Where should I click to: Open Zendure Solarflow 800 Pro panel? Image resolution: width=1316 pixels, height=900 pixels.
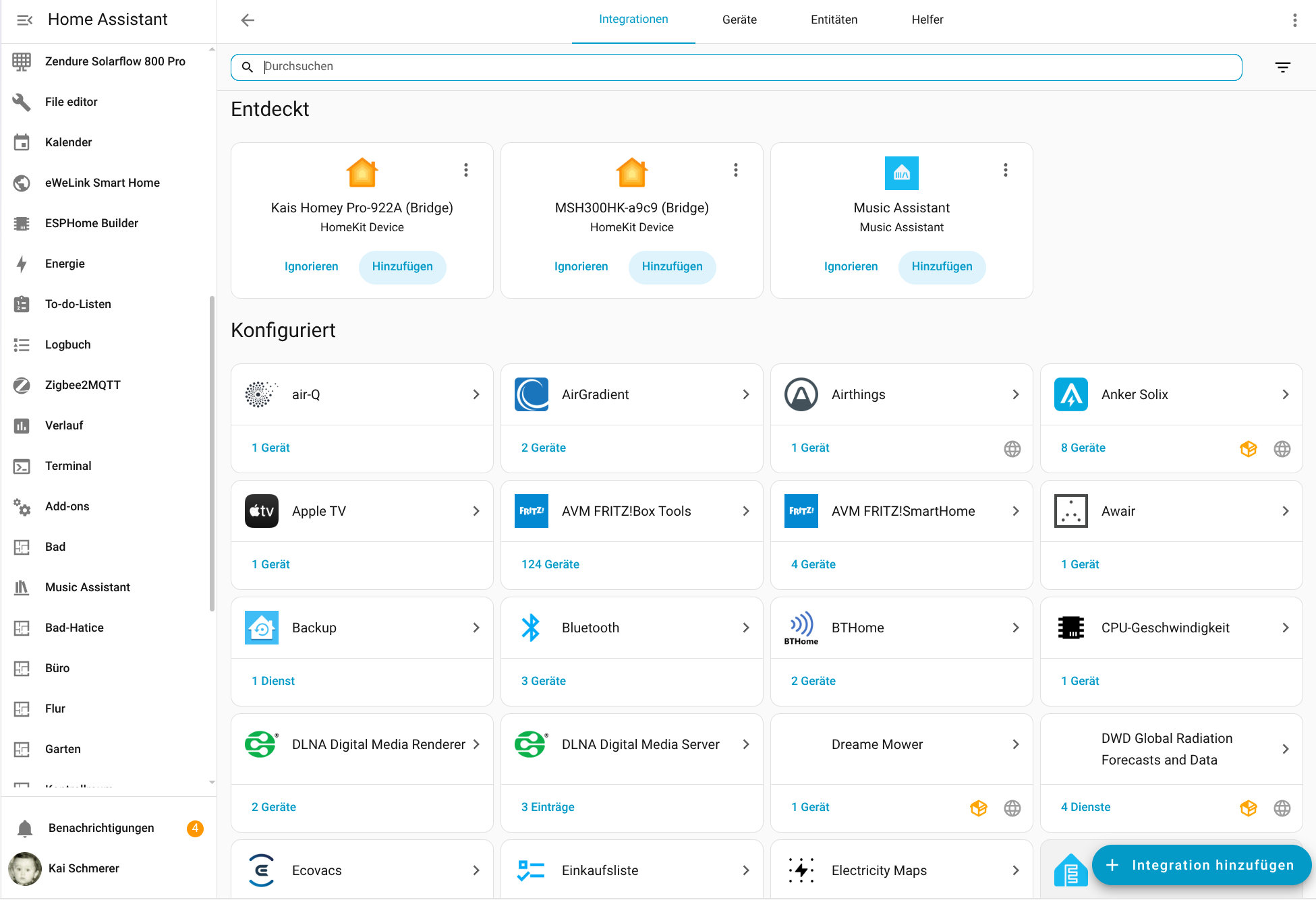click(108, 61)
